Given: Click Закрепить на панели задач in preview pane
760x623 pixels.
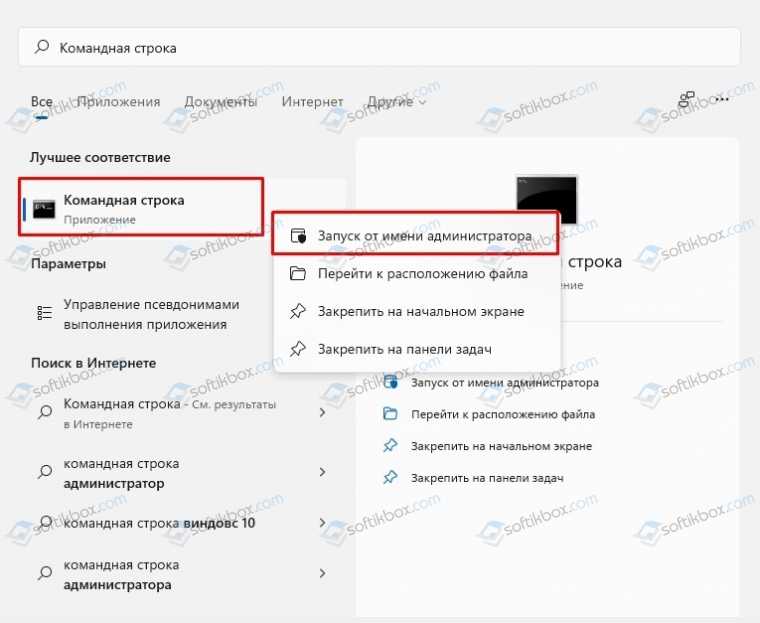Looking at the screenshot, I should (x=487, y=478).
